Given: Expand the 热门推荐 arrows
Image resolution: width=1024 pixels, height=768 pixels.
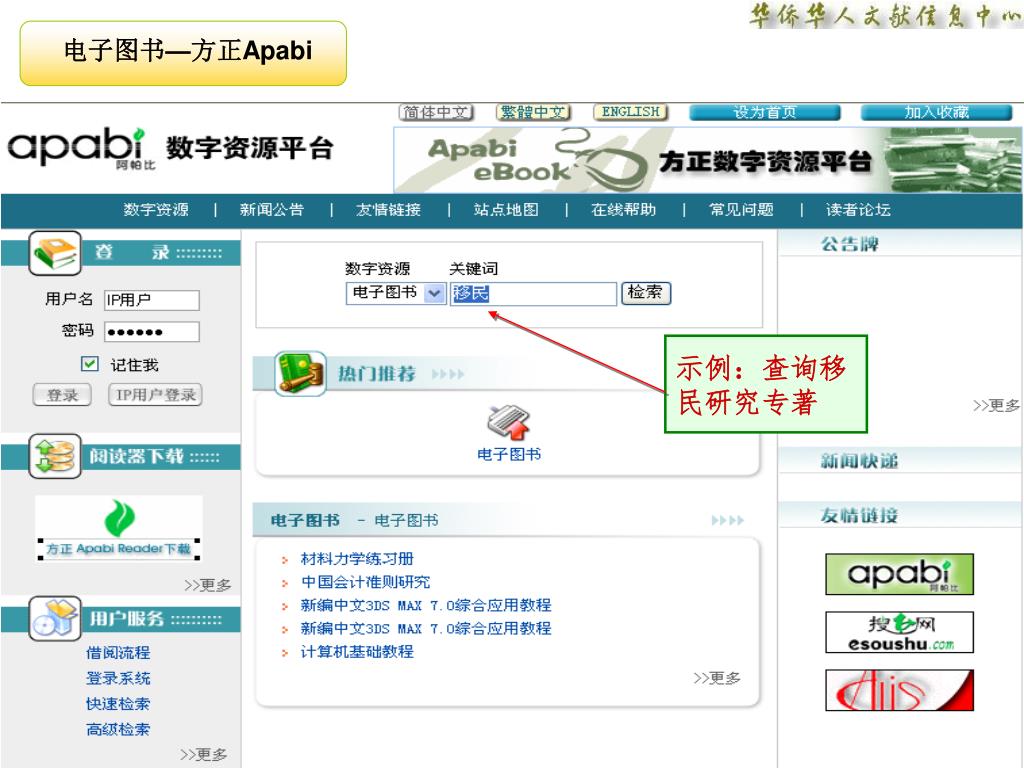Looking at the screenshot, I should [x=448, y=374].
